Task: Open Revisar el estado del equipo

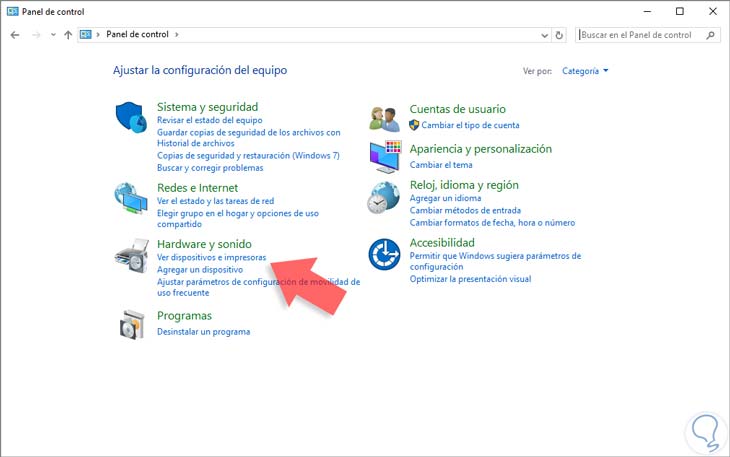Action: point(210,120)
